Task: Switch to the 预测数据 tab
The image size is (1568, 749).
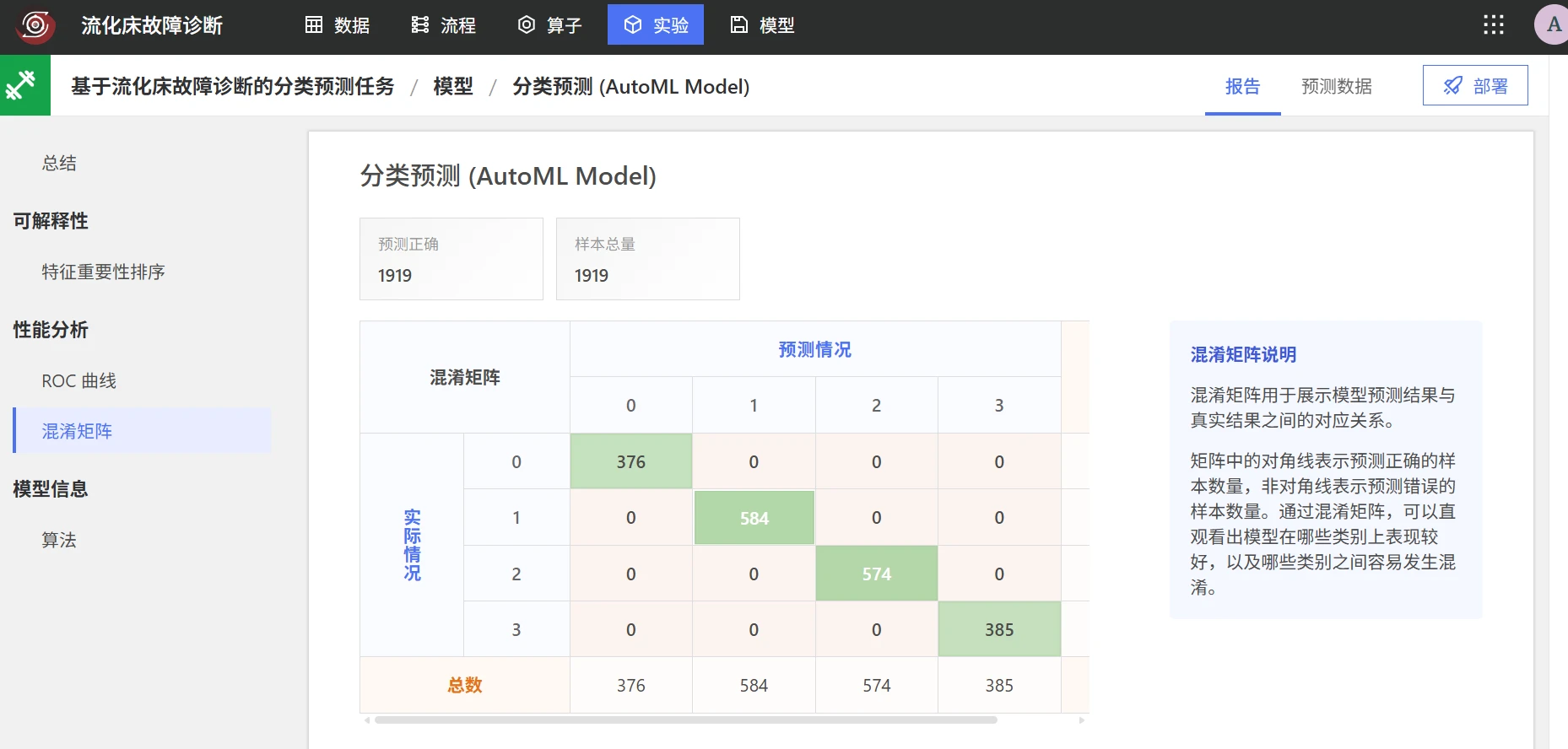Action: [1337, 87]
